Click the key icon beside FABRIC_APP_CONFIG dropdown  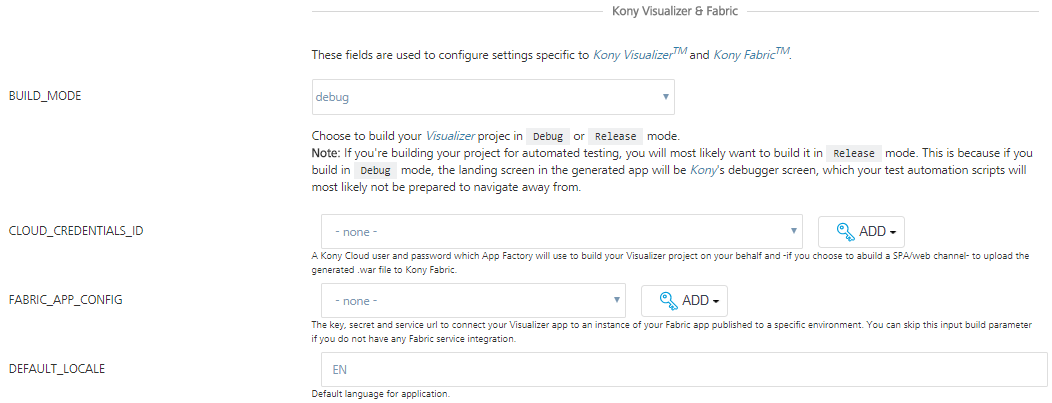click(x=666, y=300)
